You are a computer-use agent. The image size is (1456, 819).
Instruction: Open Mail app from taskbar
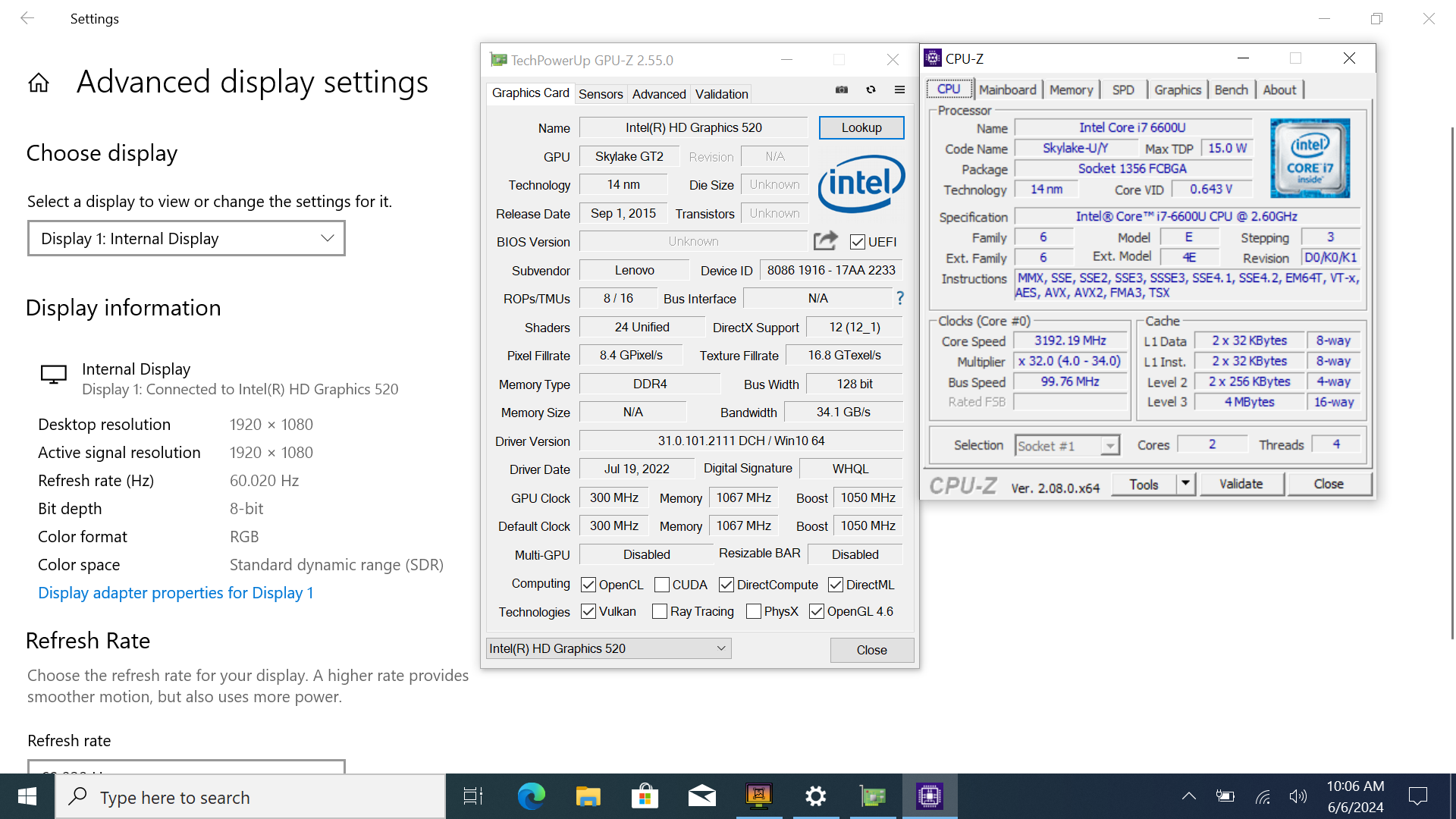tap(701, 796)
